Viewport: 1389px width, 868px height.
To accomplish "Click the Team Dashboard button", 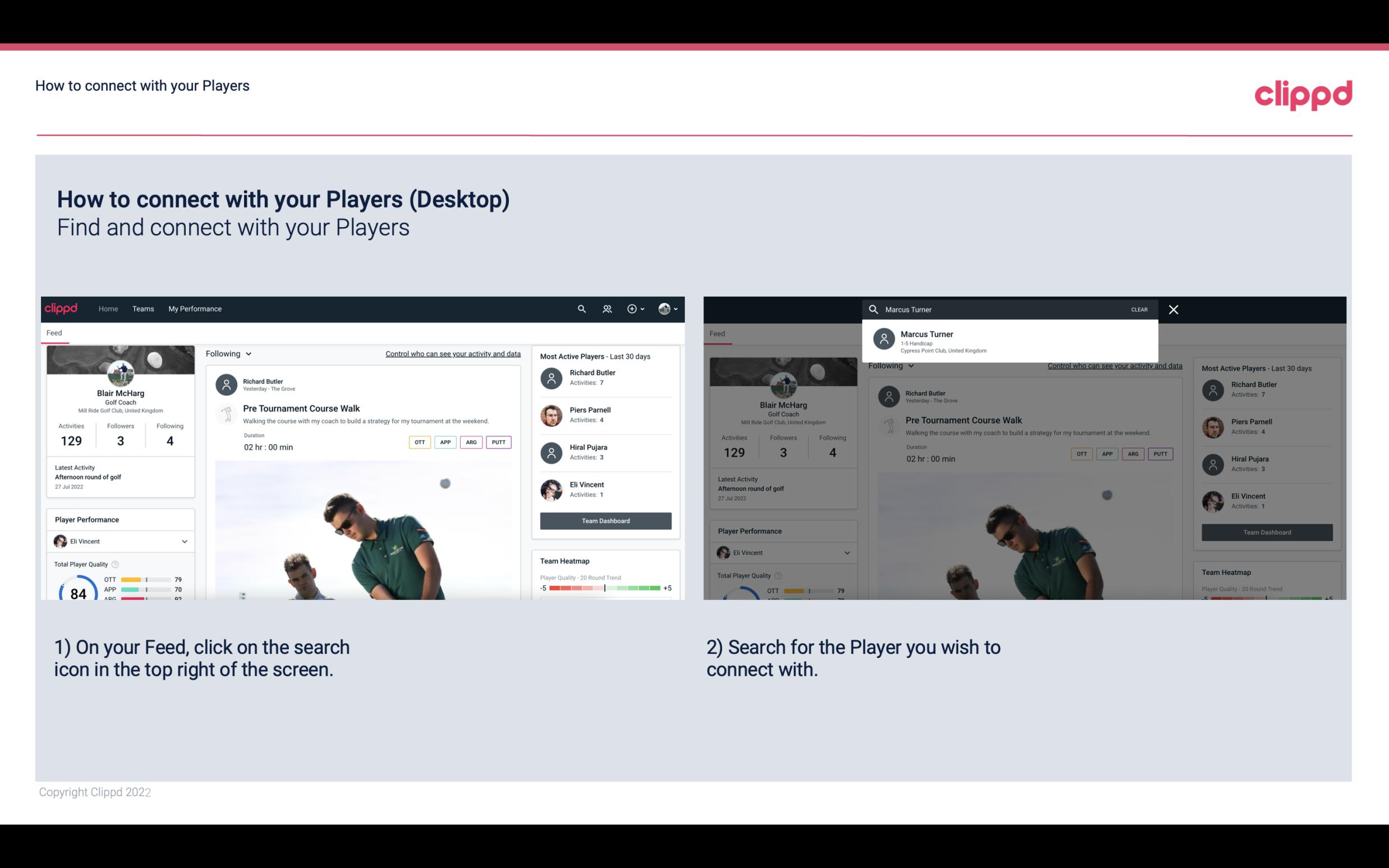I will 605,520.
